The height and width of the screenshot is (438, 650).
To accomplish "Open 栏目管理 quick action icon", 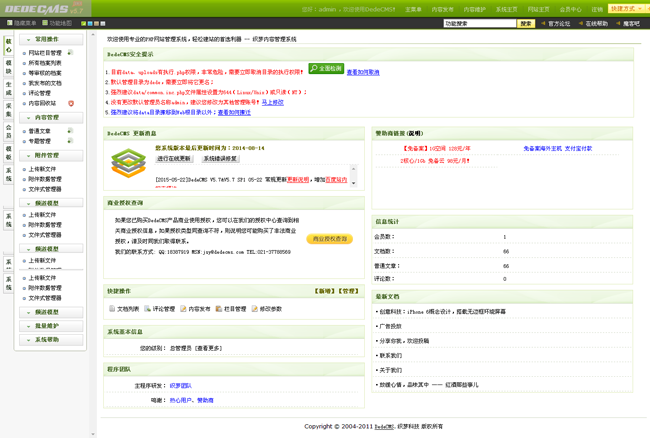I will pos(219,309).
